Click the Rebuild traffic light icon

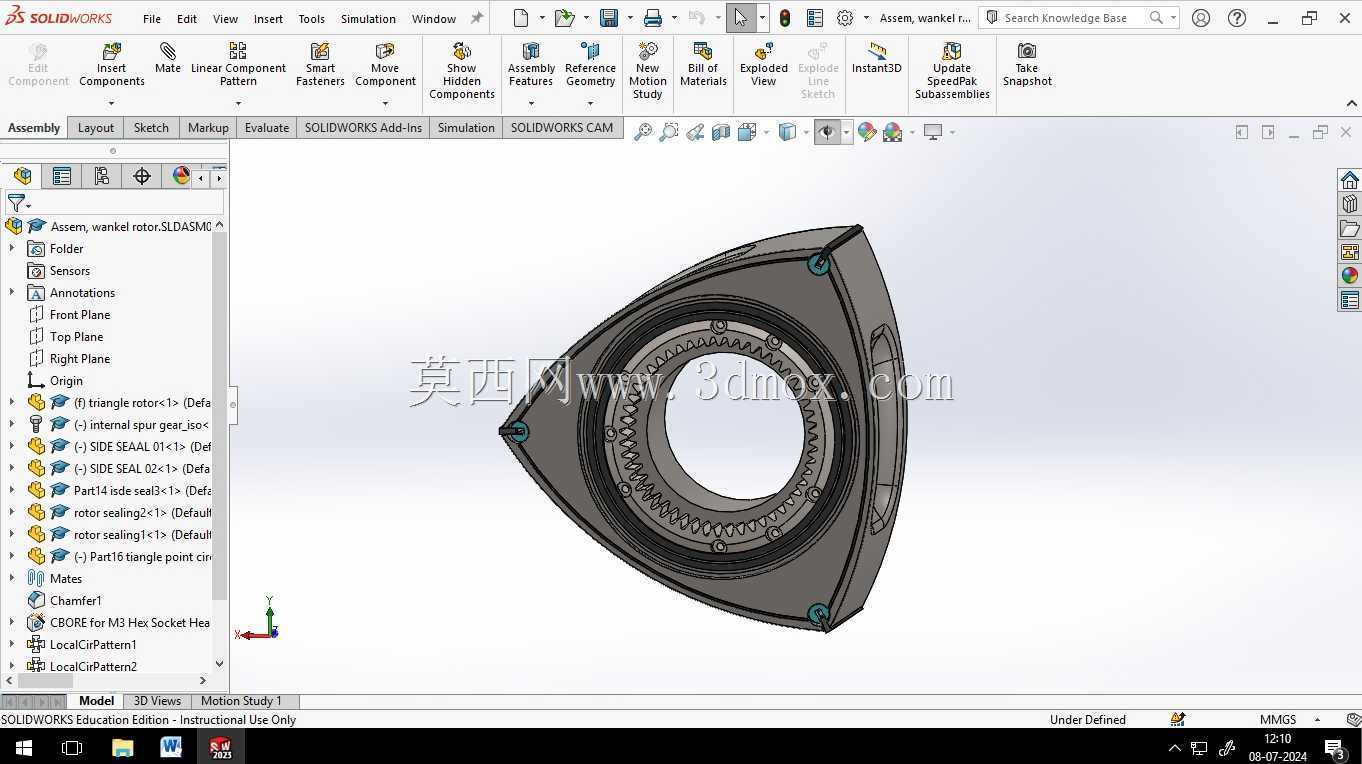click(786, 18)
